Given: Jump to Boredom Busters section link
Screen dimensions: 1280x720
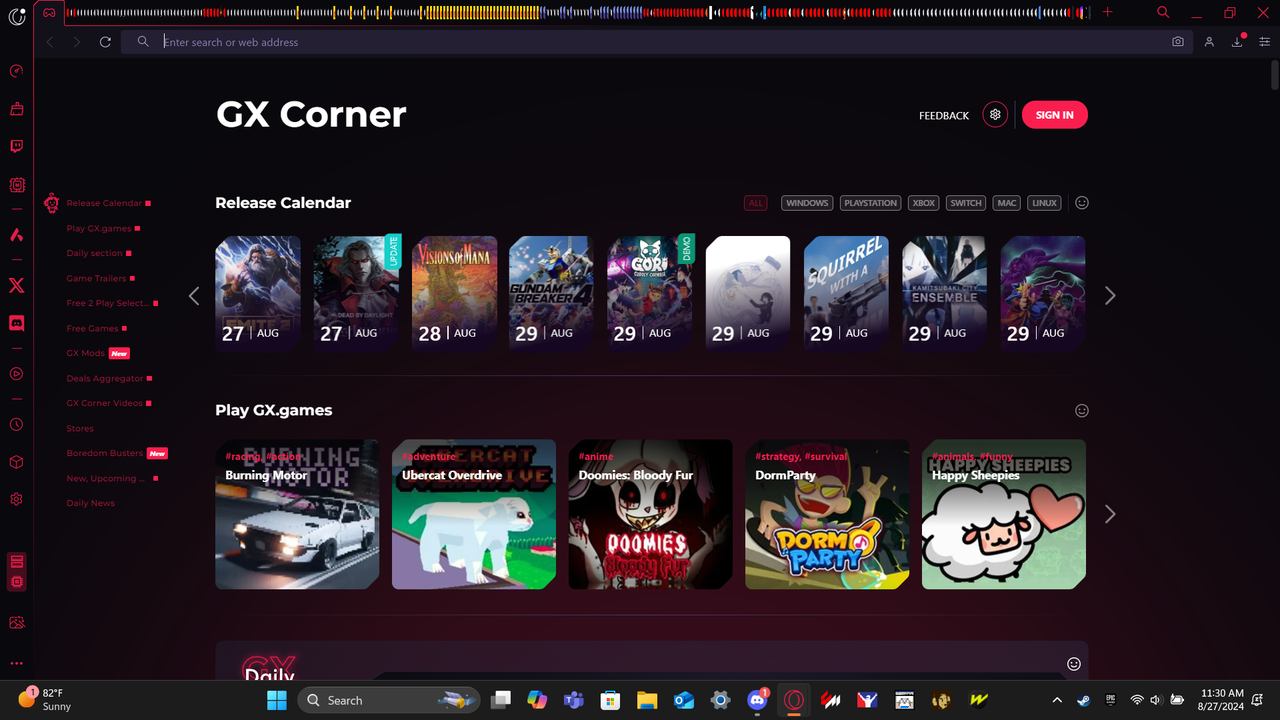Looking at the screenshot, I should pyautogui.click(x=105, y=453).
